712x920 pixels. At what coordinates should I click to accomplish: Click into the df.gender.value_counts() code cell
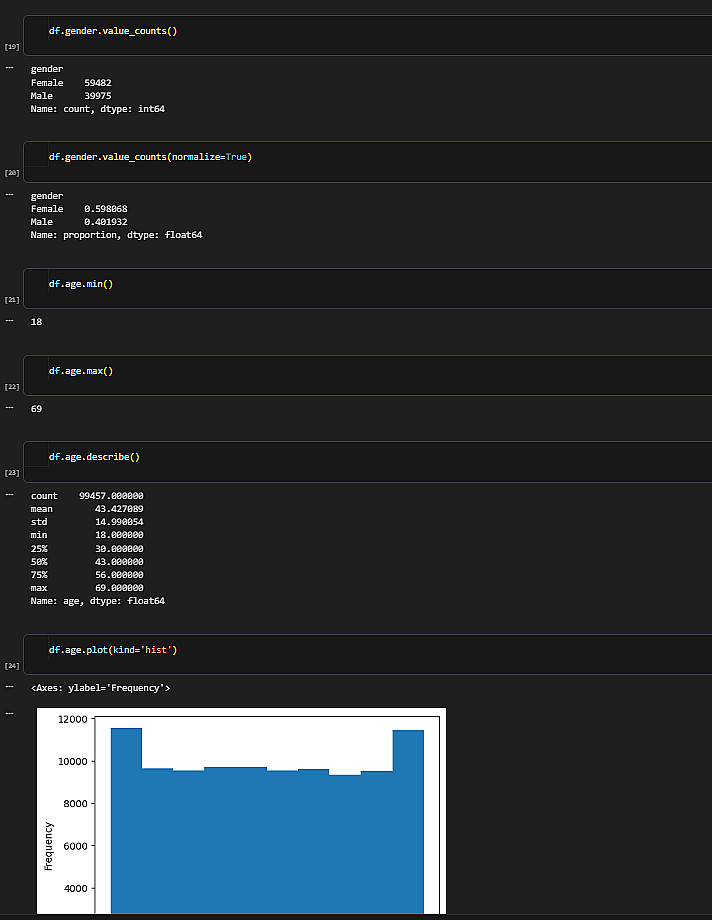click(367, 35)
